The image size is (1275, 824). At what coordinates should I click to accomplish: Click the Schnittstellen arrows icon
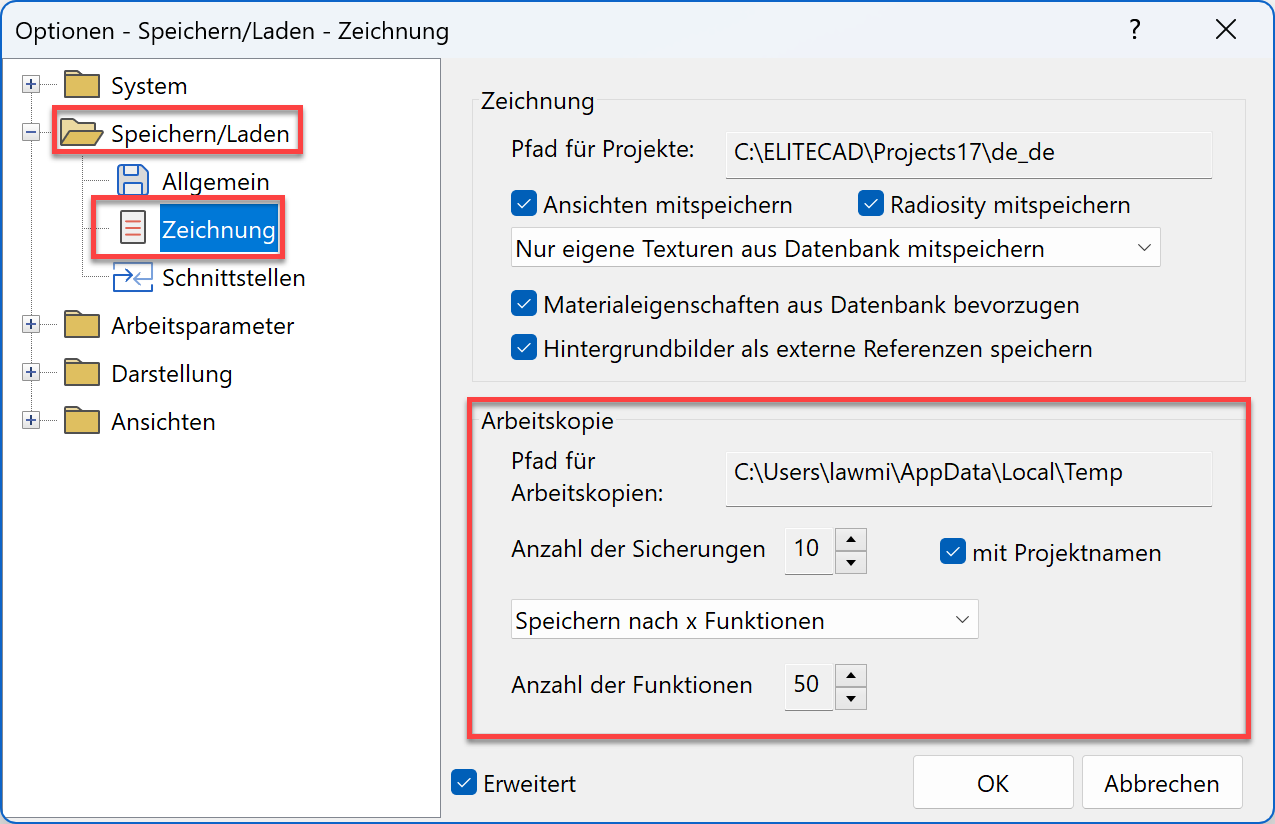click(133, 277)
